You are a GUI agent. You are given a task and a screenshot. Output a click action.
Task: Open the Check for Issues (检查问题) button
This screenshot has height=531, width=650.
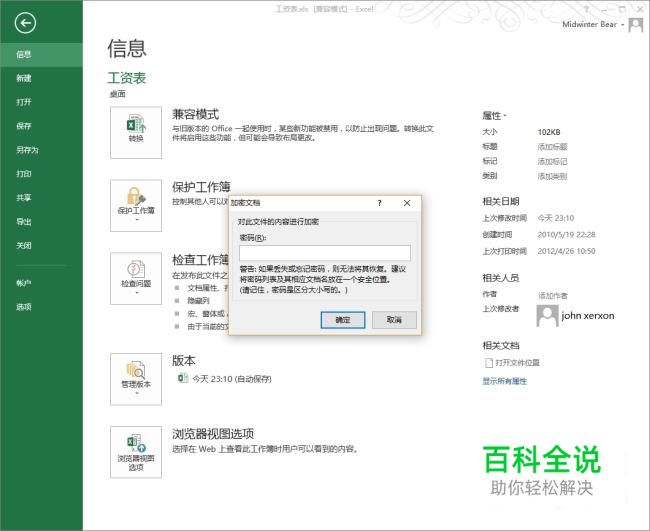tap(136, 279)
